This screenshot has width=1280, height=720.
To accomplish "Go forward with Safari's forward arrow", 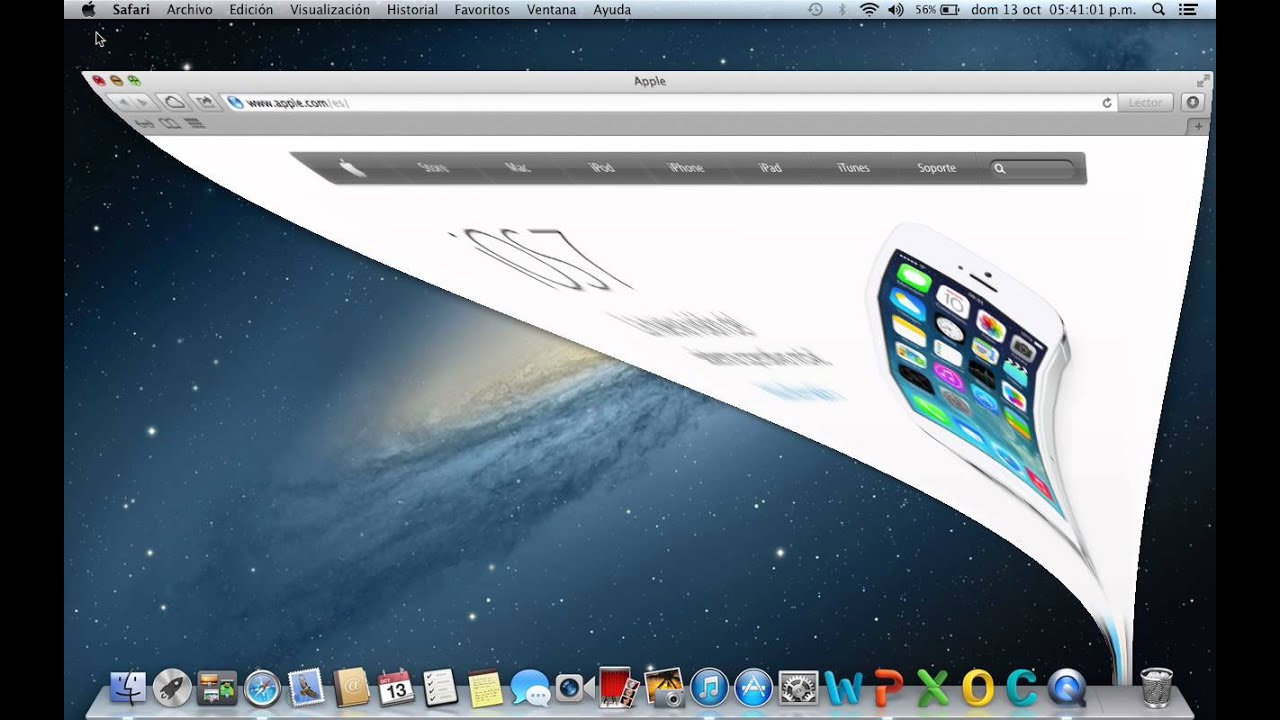I will 145,102.
